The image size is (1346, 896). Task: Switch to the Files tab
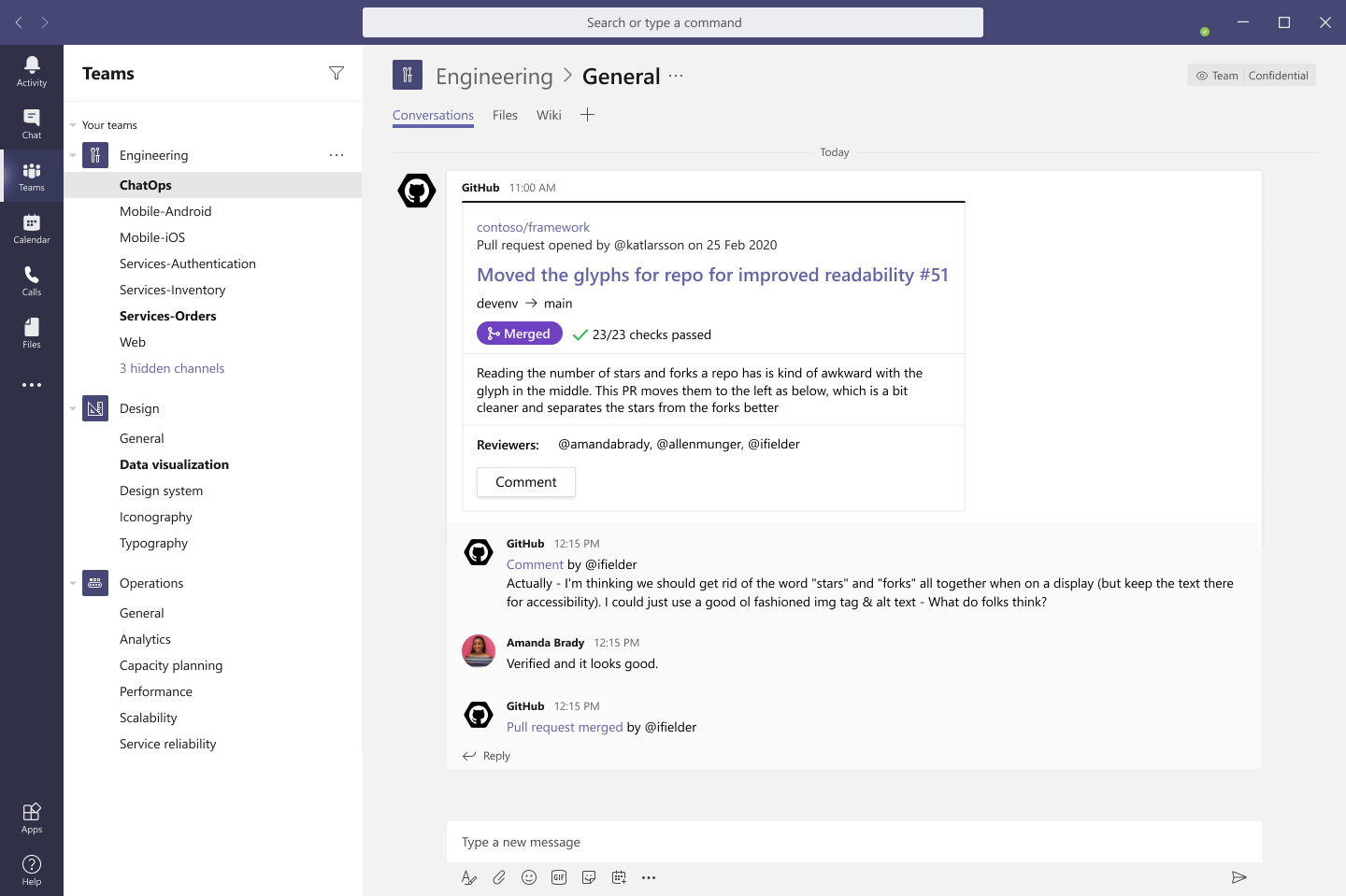(505, 115)
